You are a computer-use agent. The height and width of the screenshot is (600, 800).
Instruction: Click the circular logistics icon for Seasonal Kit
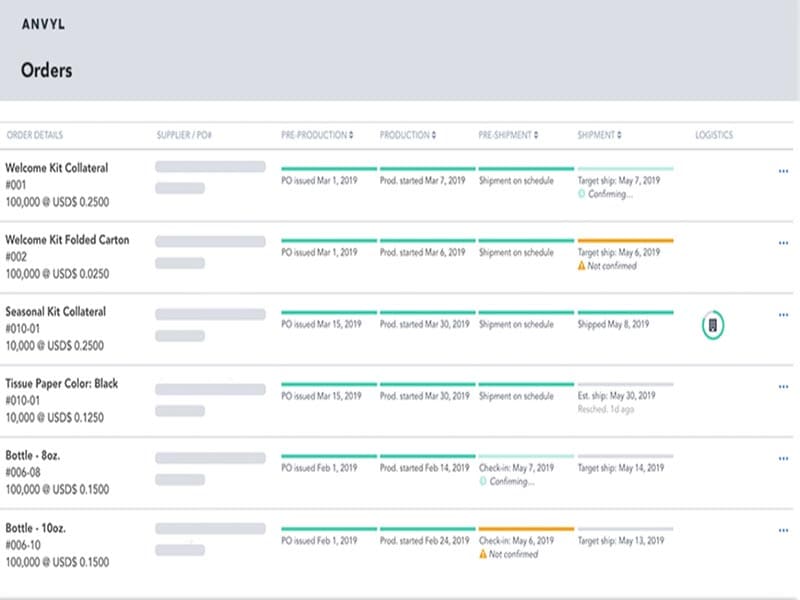click(x=713, y=324)
